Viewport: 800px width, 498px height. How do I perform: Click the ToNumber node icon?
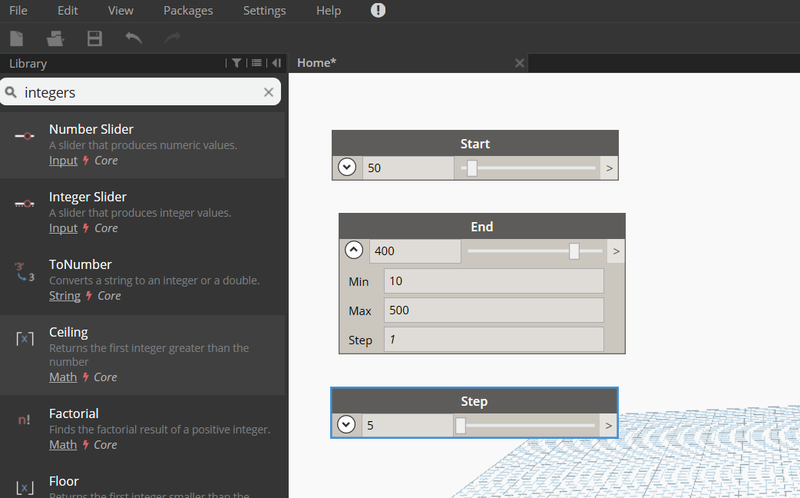[x=24, y=272]
